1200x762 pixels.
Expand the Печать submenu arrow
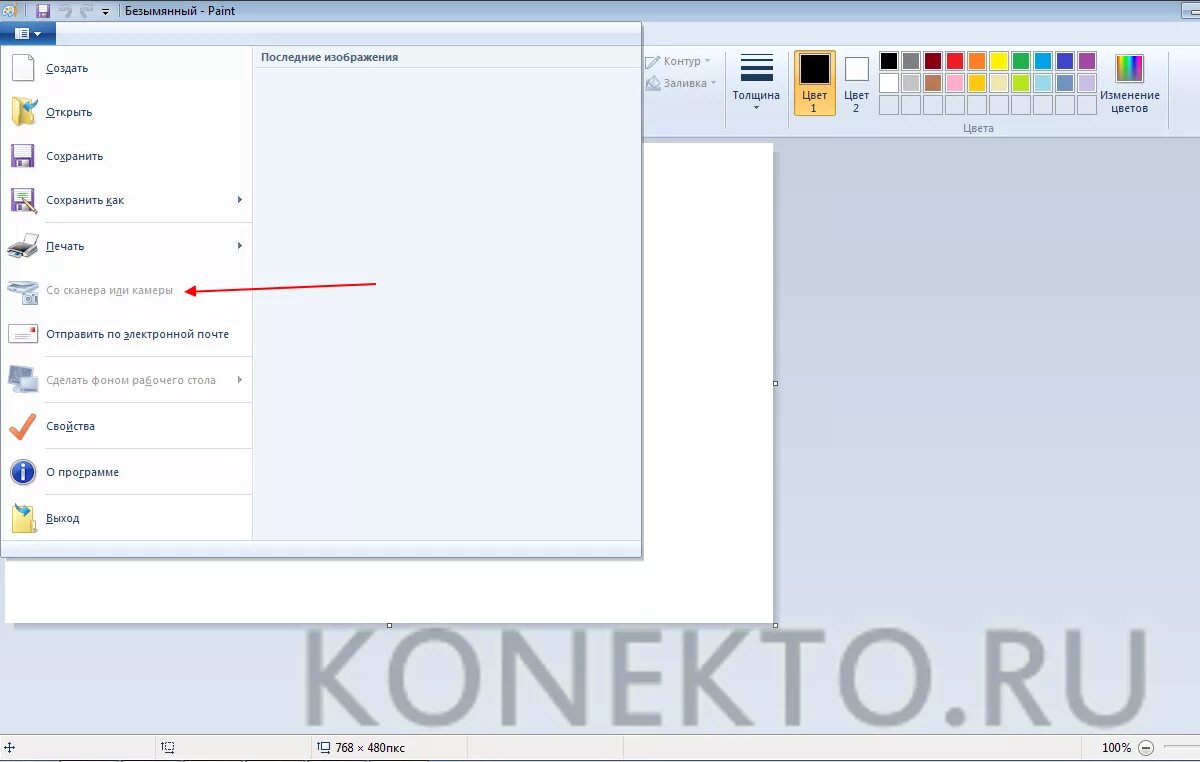pos(240,246)
